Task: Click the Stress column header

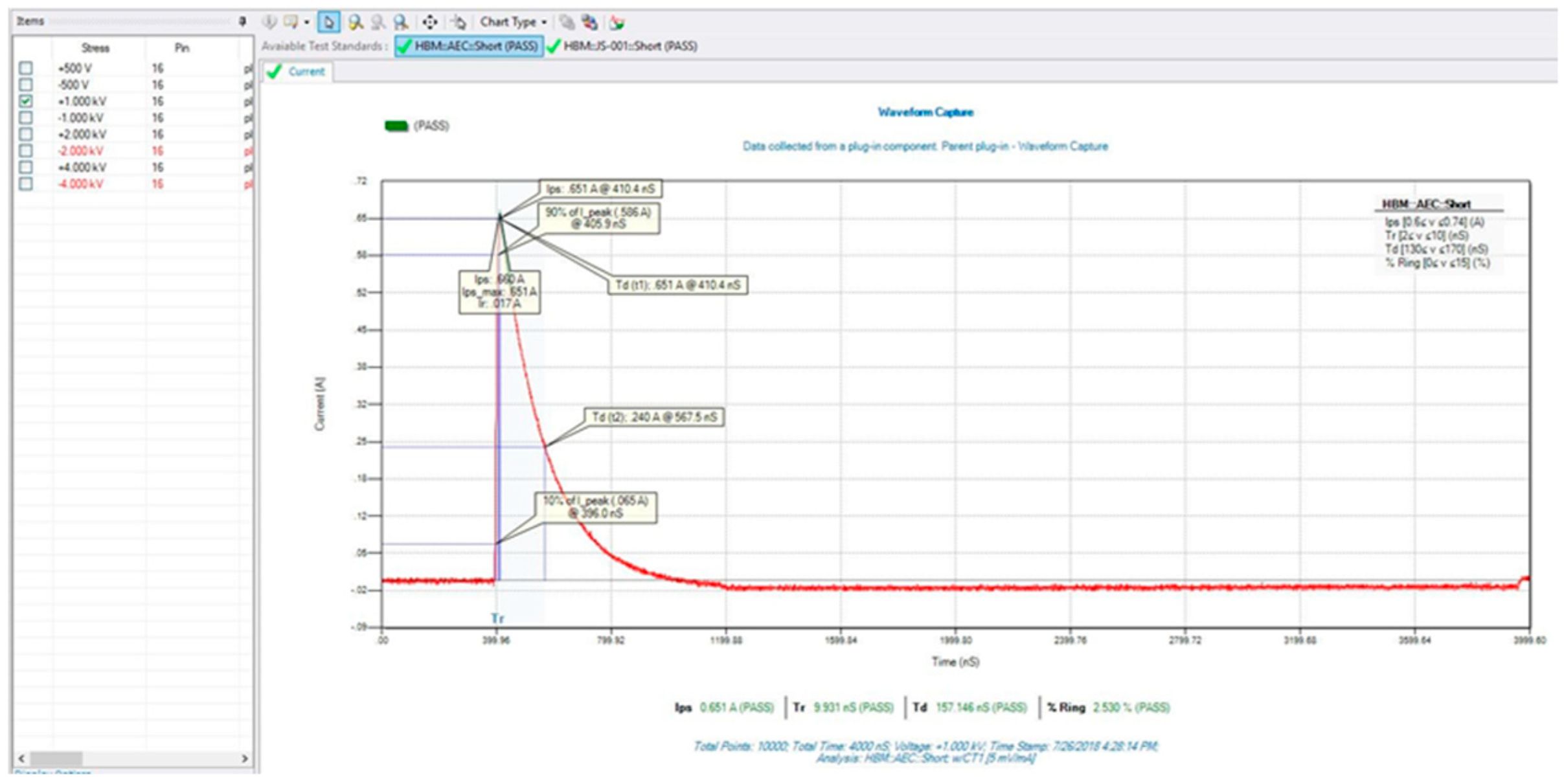Action: 95,48
